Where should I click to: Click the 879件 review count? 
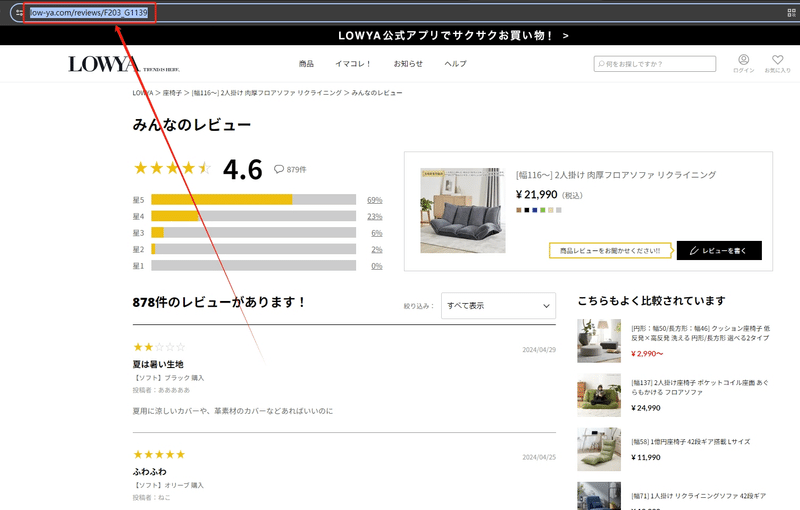pos(296,169)
